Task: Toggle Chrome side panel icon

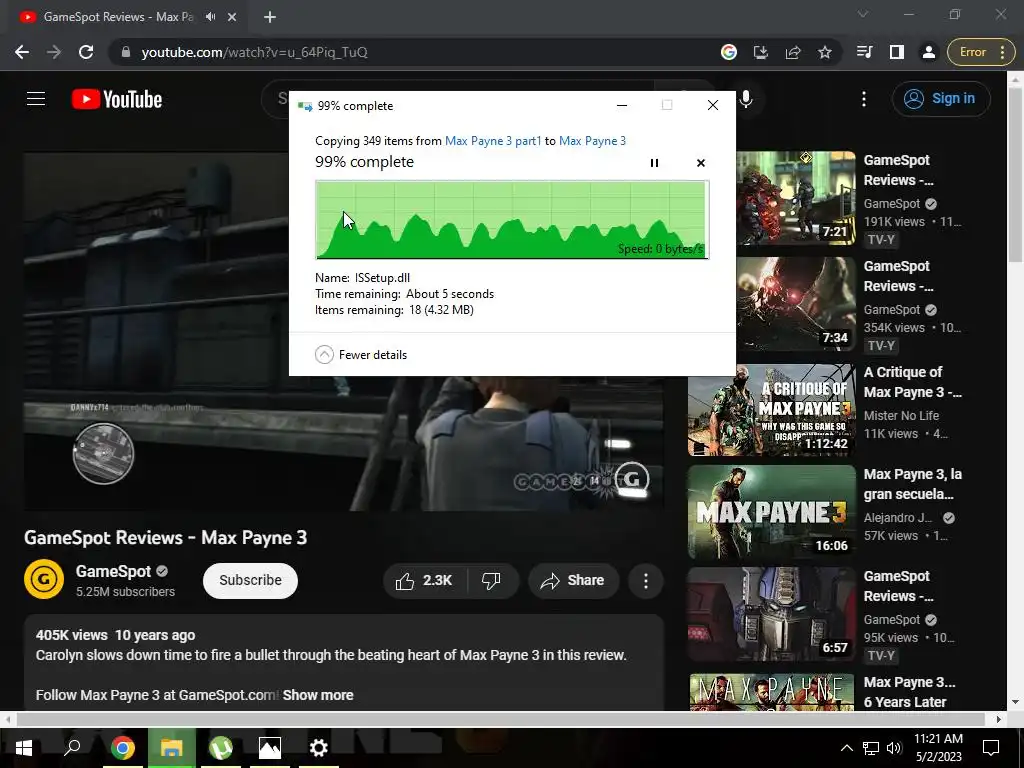Action: 897,52
